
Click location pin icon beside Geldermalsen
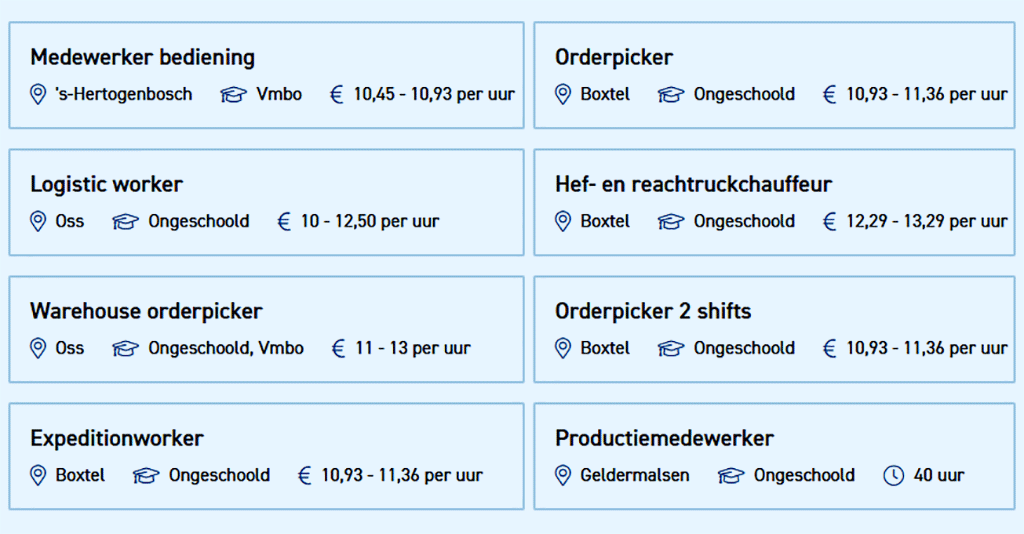pos(562,475)
